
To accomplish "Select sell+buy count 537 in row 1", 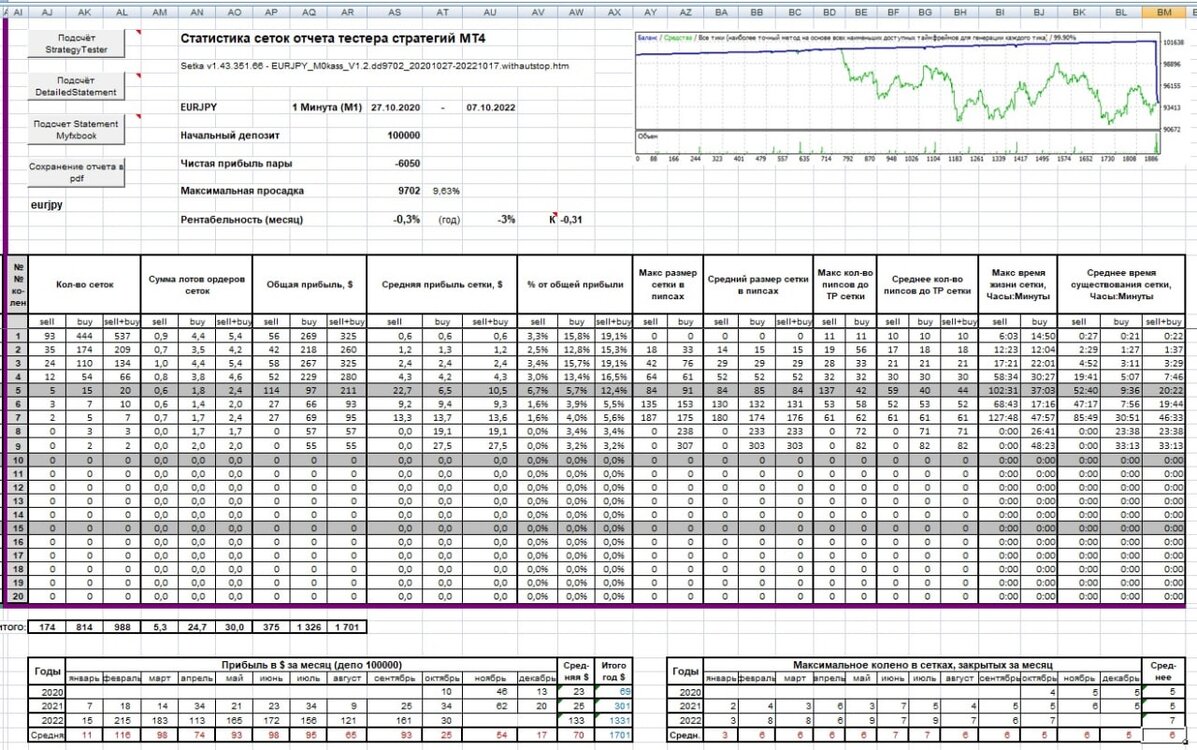I will pyautogui.click(x=122, y=336).
